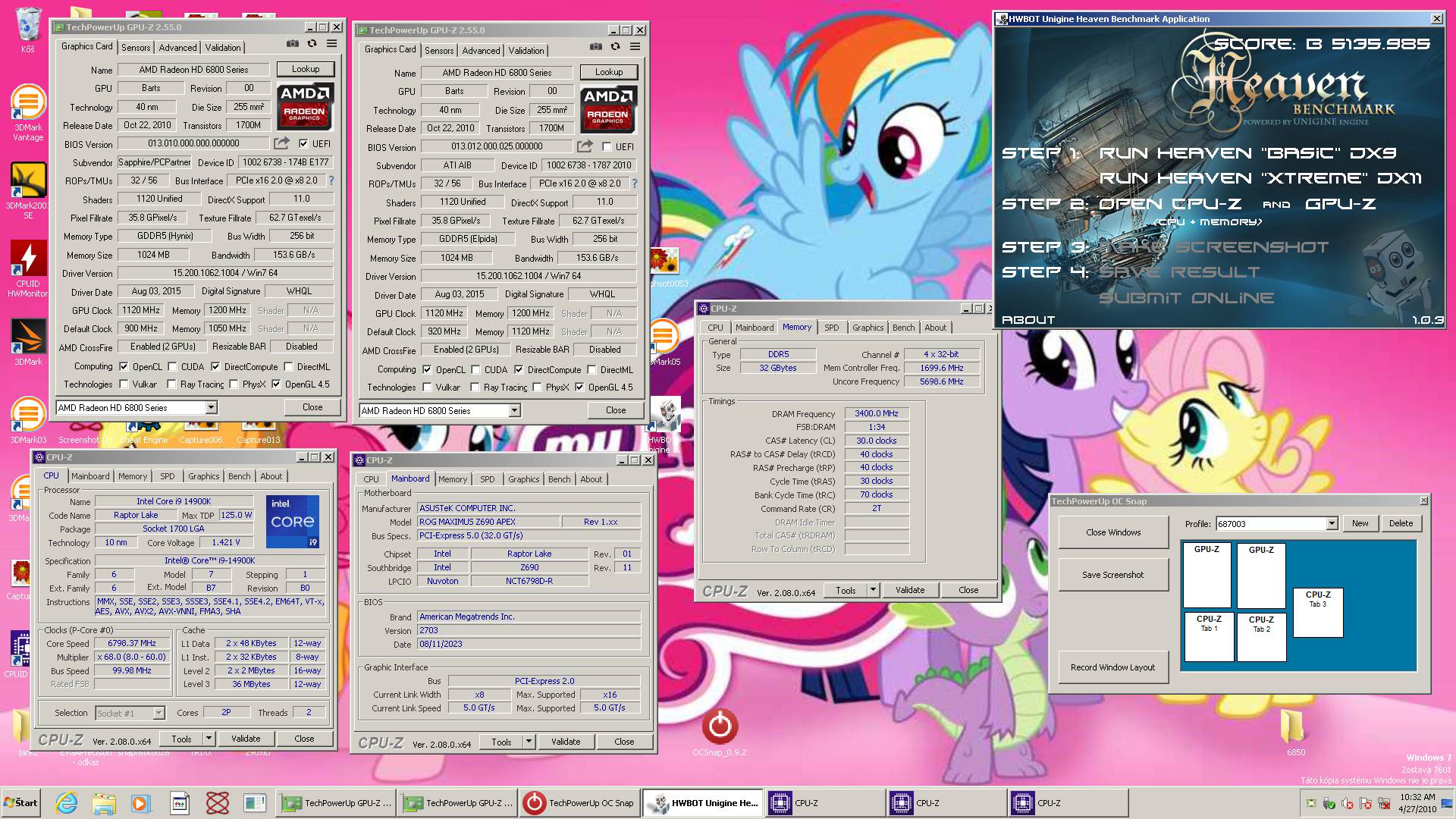
Task: Toggle CUDA checkbox in left GPU-Z
Action: [172, 367]
